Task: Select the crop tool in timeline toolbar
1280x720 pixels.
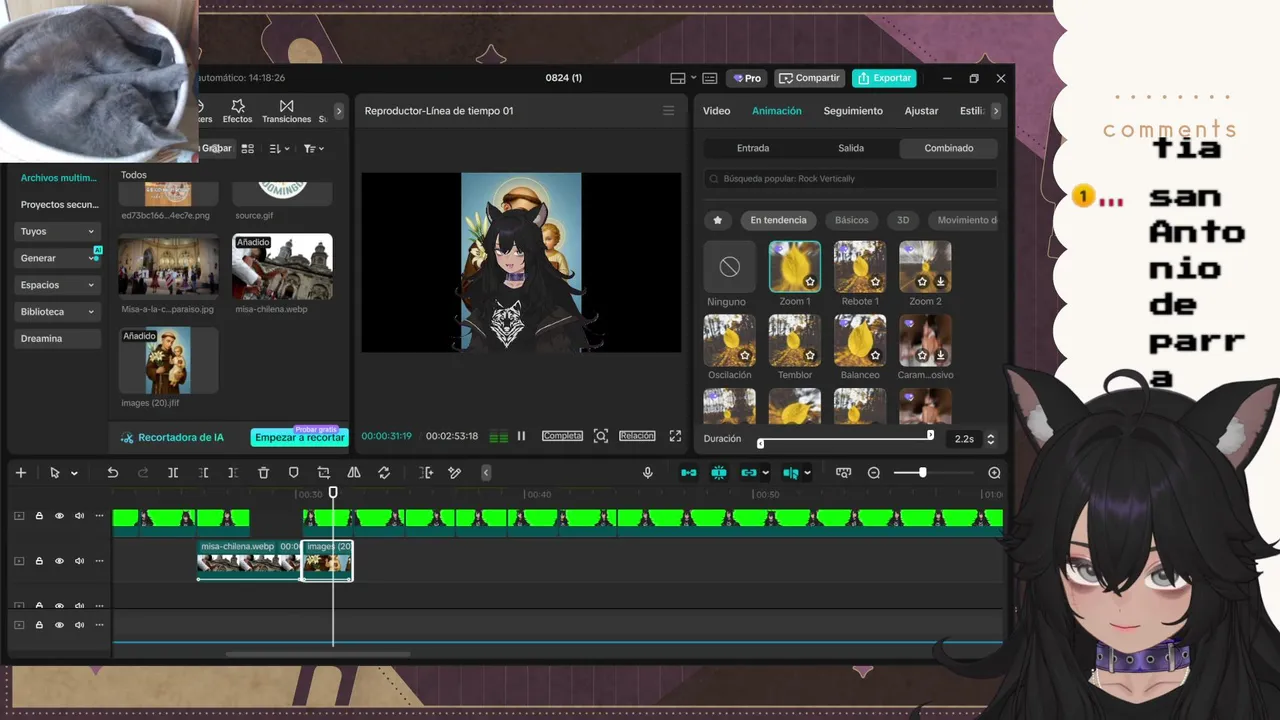Action: 324,473
